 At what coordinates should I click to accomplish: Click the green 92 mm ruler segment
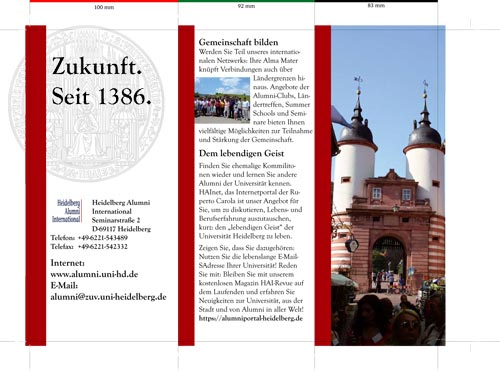246,1
